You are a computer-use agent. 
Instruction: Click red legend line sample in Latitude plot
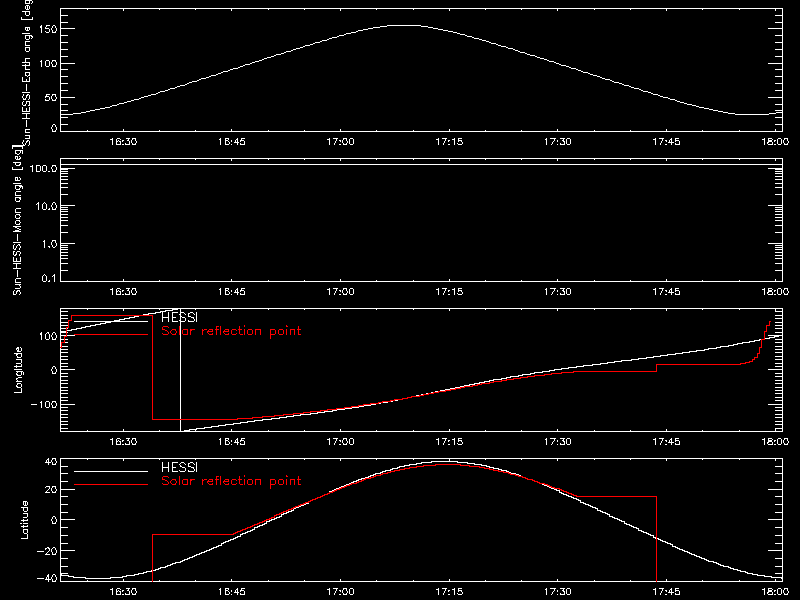click(111, 485)
